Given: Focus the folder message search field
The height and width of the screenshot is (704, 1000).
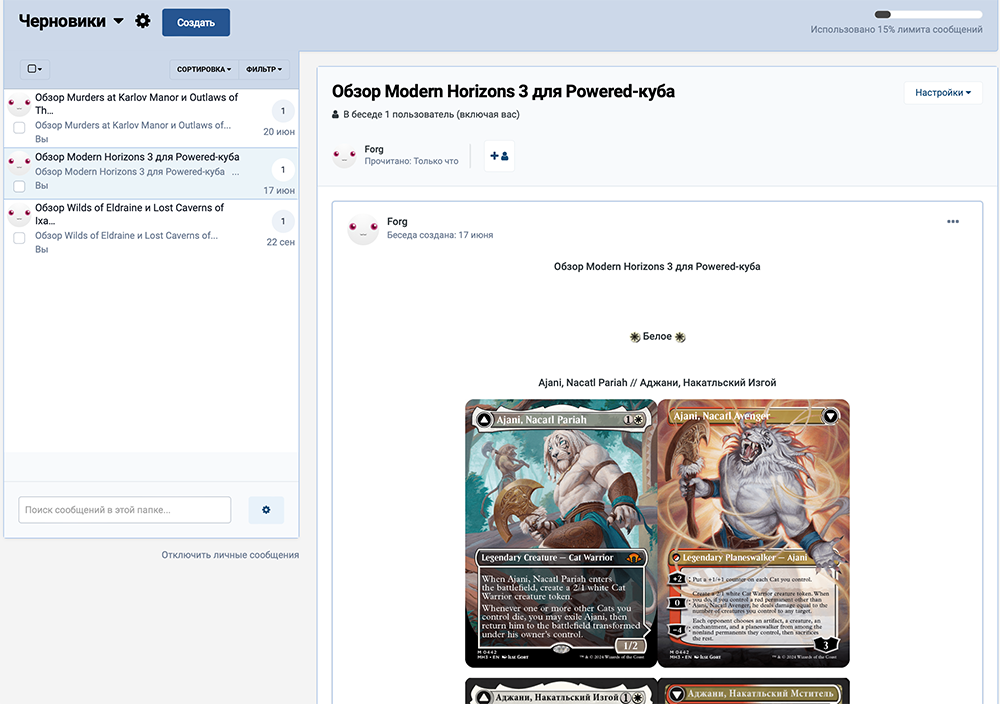Looking at the screenshot, I should coord(125,510).
